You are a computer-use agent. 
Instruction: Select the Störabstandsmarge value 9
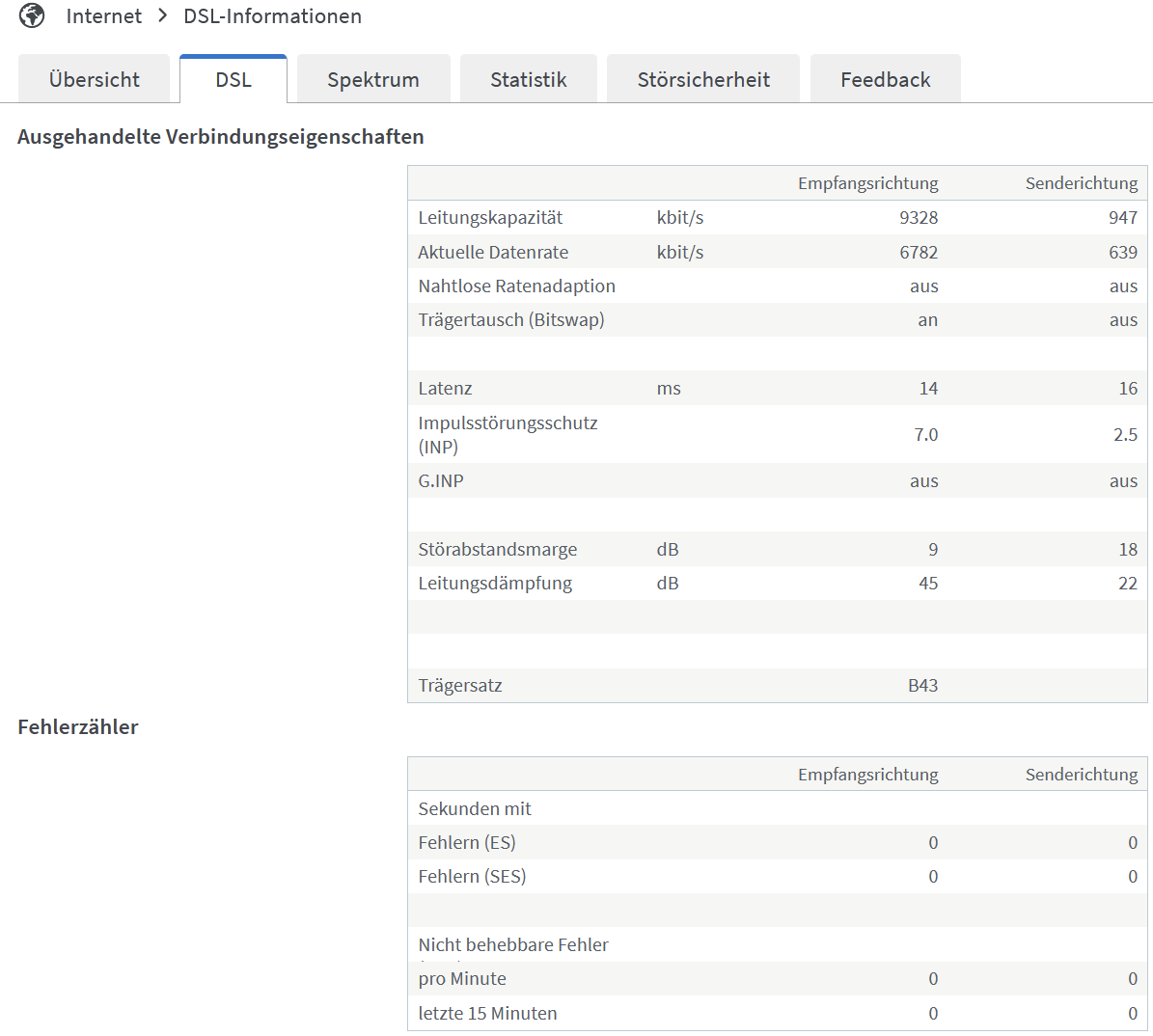(x=933, y=549)
